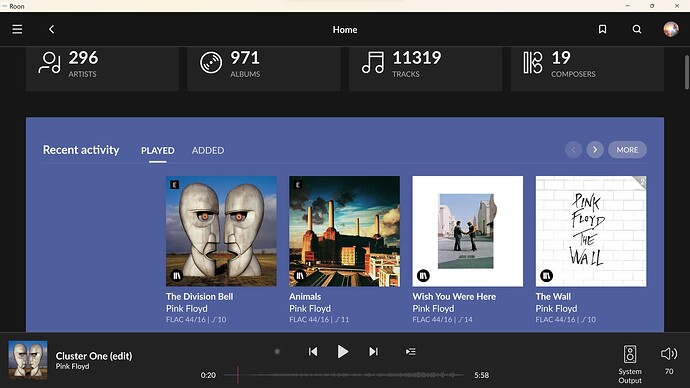Skip to the previous track

point(313,351)
